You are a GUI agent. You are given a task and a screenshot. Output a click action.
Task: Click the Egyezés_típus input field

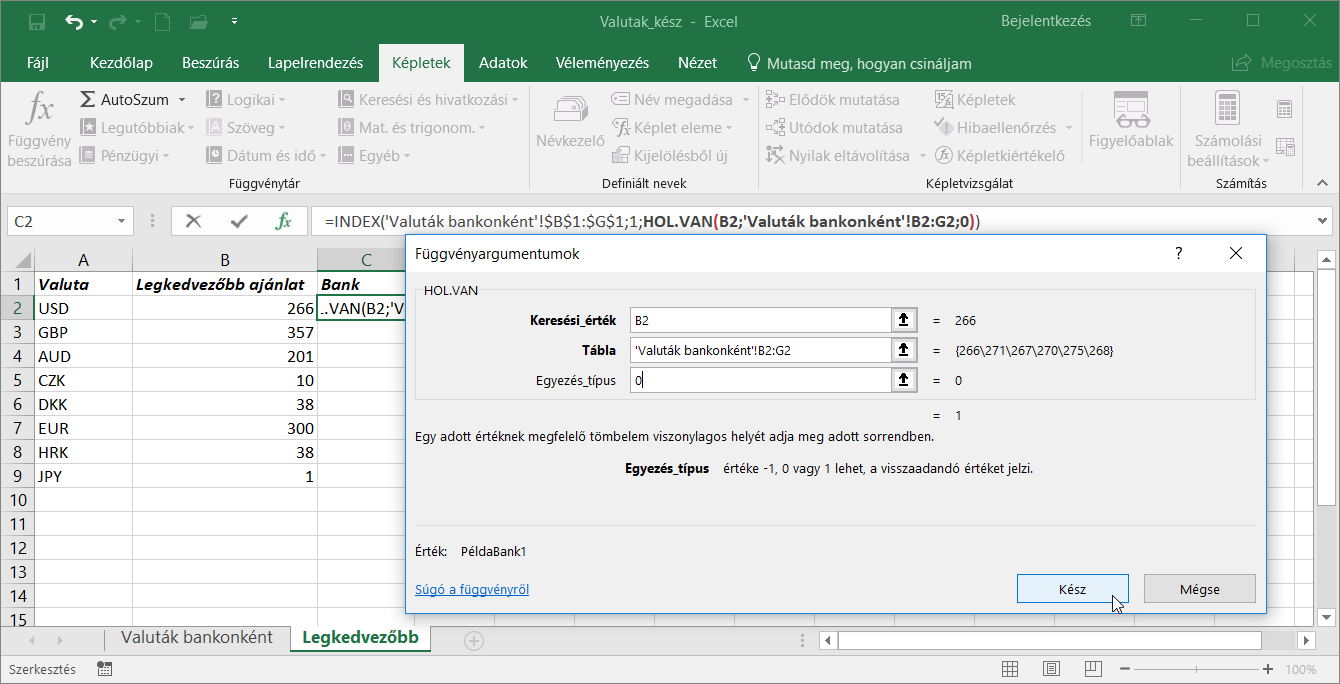[x=760, y=380]
